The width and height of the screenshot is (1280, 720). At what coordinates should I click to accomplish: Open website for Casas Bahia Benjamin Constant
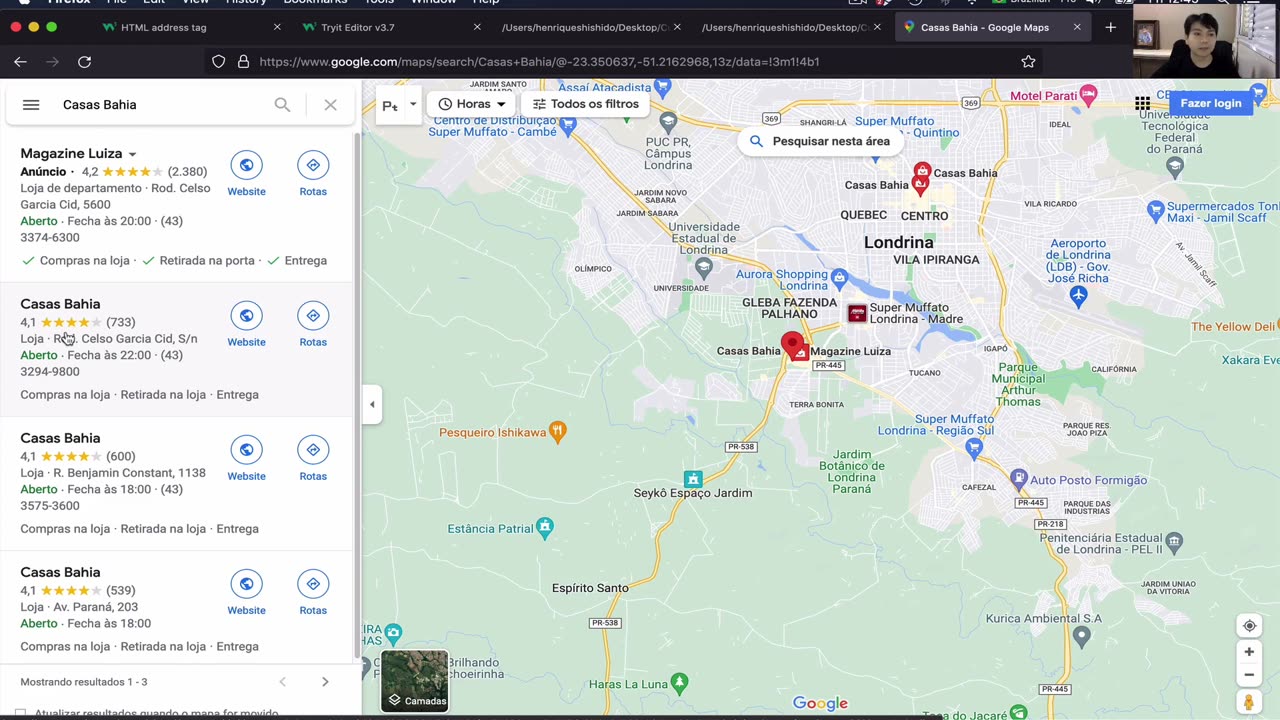pos(246,450)
